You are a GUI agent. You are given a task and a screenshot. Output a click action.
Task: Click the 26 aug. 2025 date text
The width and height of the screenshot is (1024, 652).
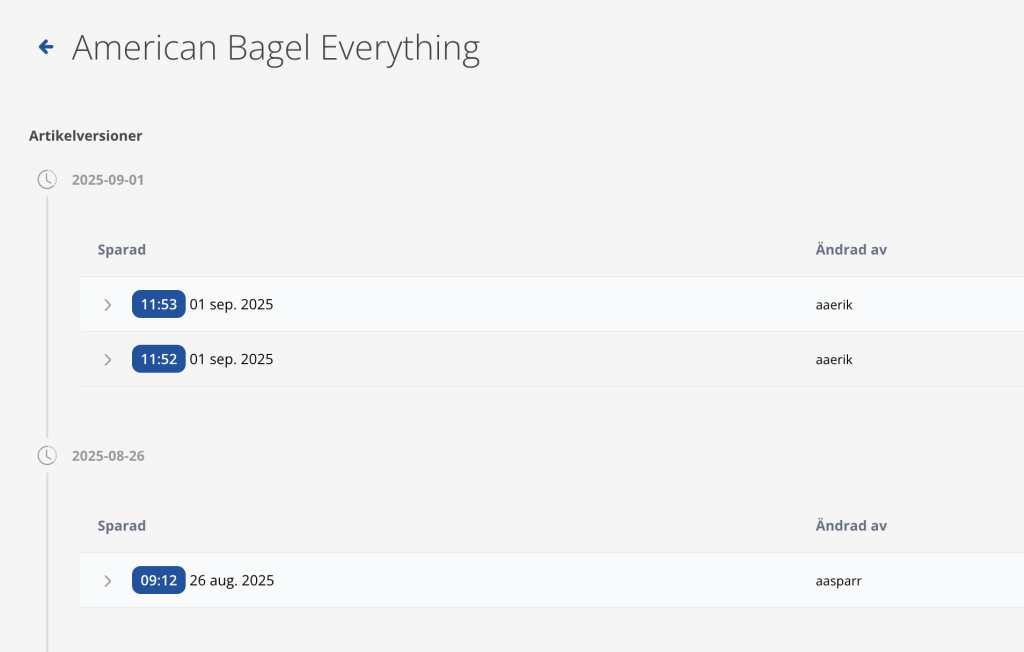pos(232,580)
